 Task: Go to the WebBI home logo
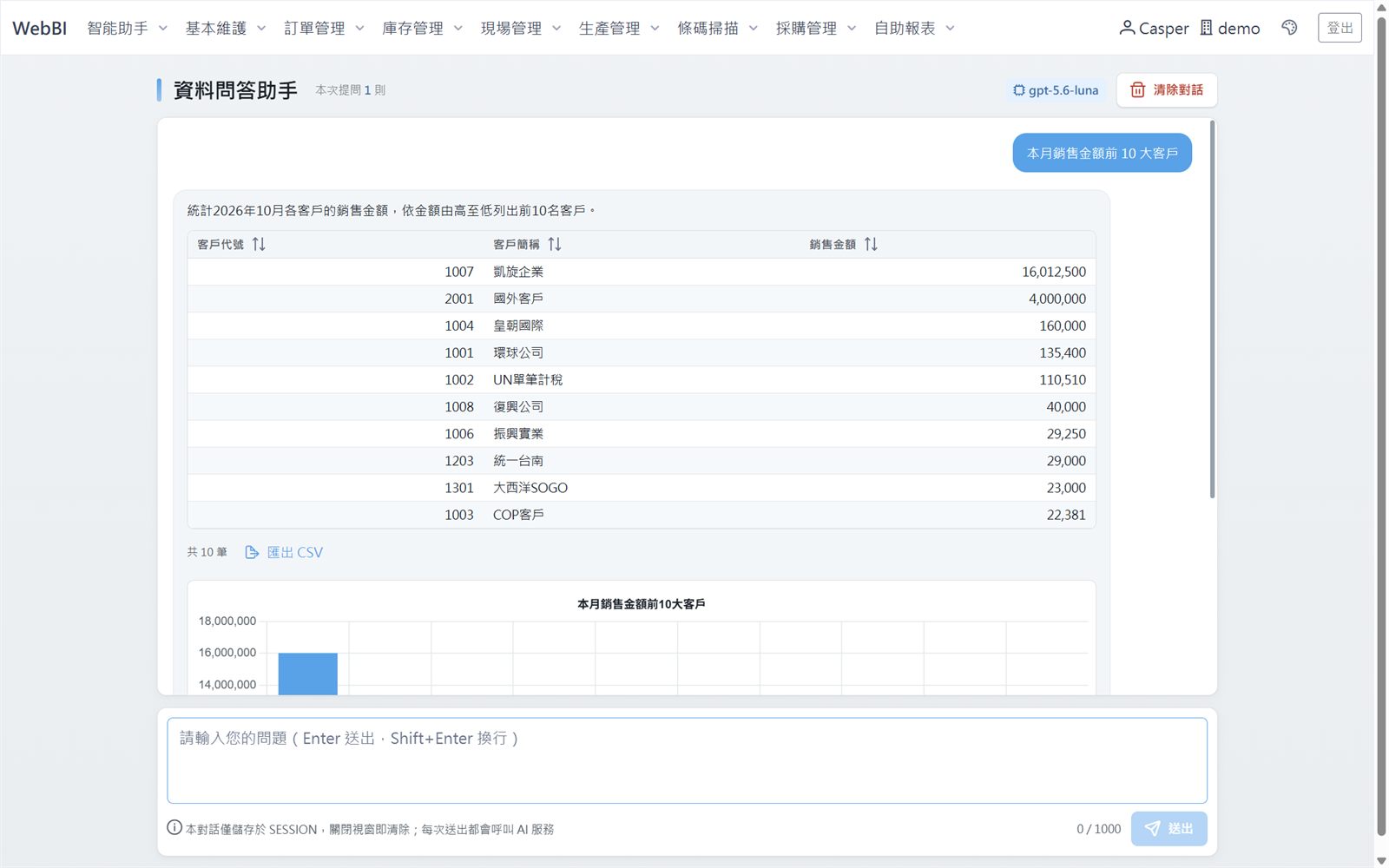(x=39, y=28)
